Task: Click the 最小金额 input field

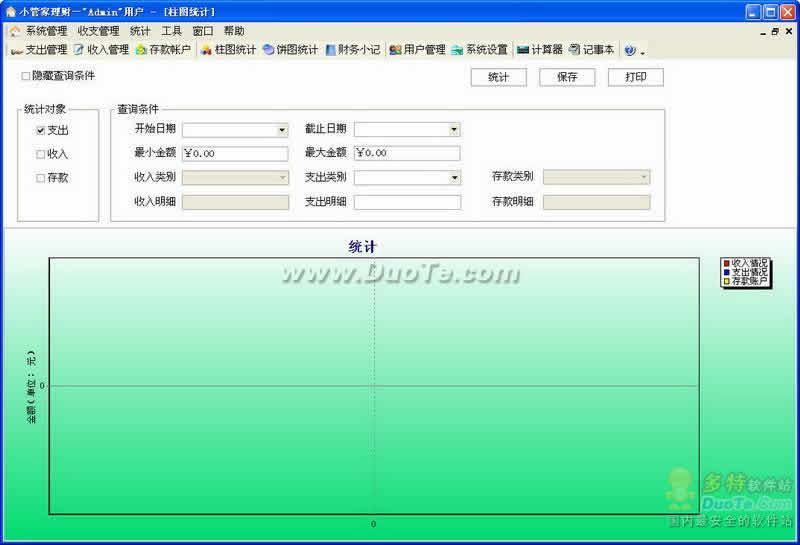Action: (x=235, y=153)
